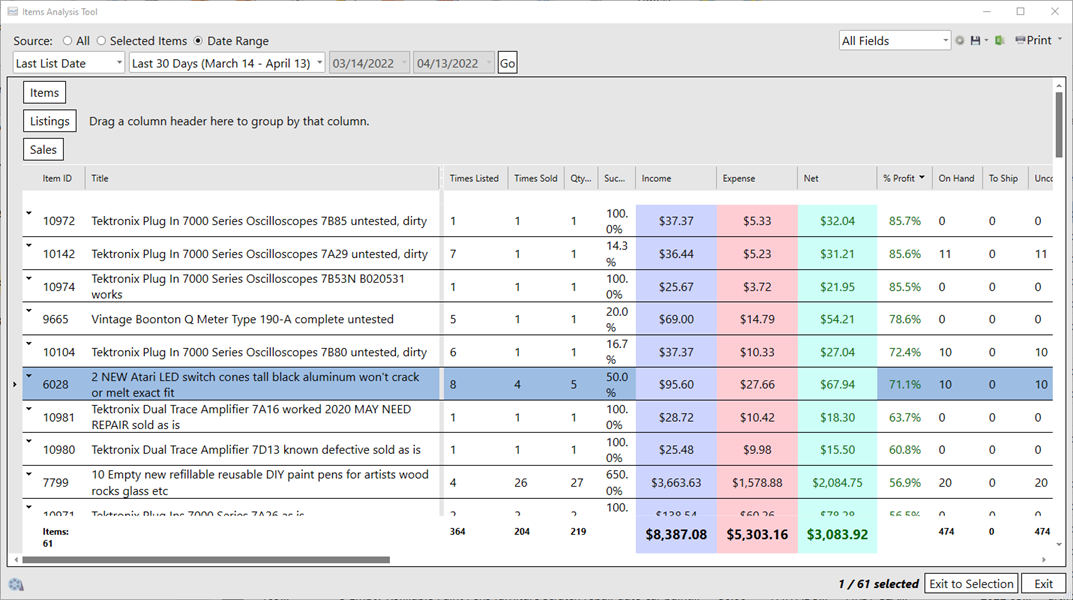Click the $54.21 net cell
Screen dimensions: 1073x600
[x=837, y=319]
